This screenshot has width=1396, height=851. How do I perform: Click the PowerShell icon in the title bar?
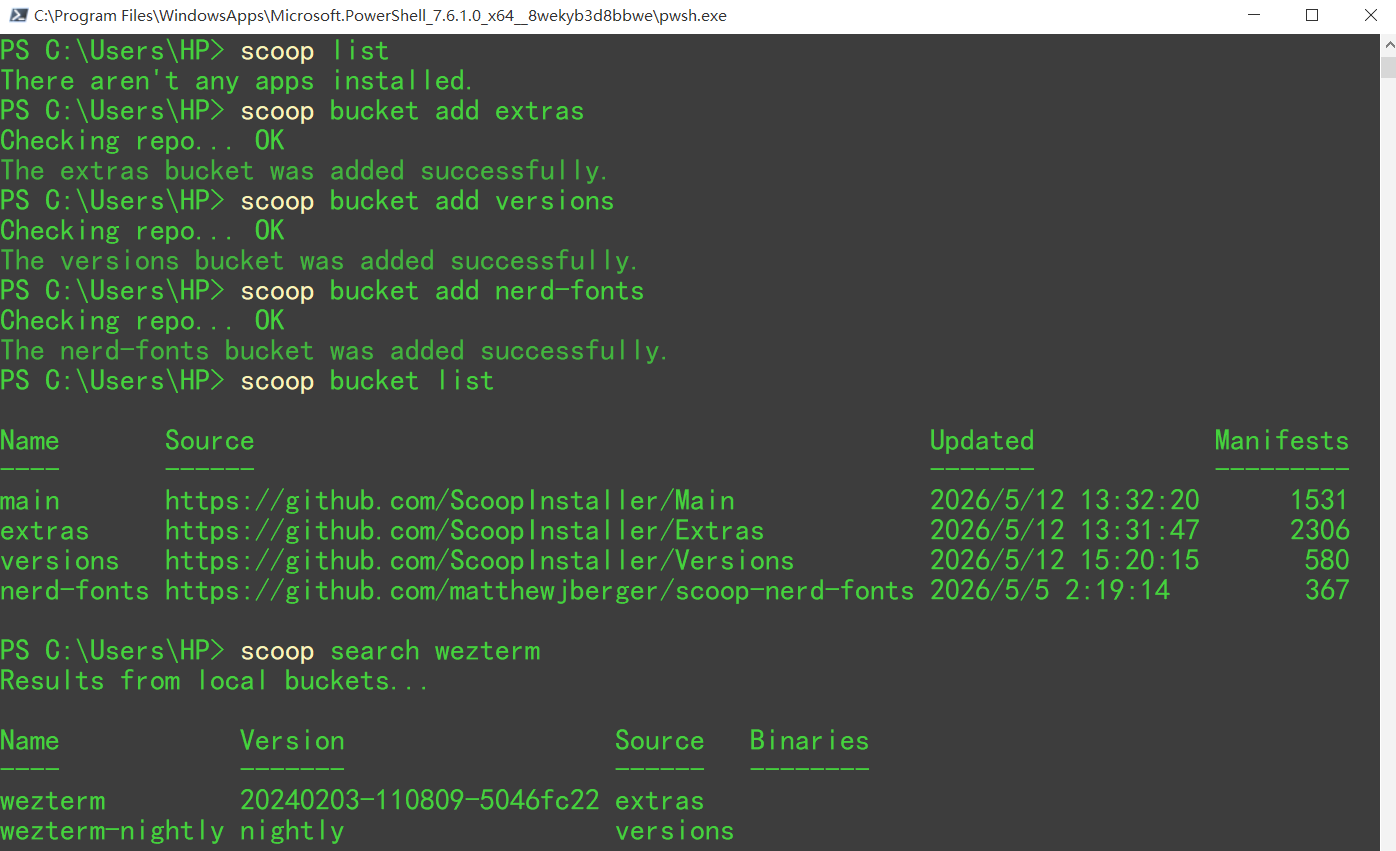[x=17, y=16]
